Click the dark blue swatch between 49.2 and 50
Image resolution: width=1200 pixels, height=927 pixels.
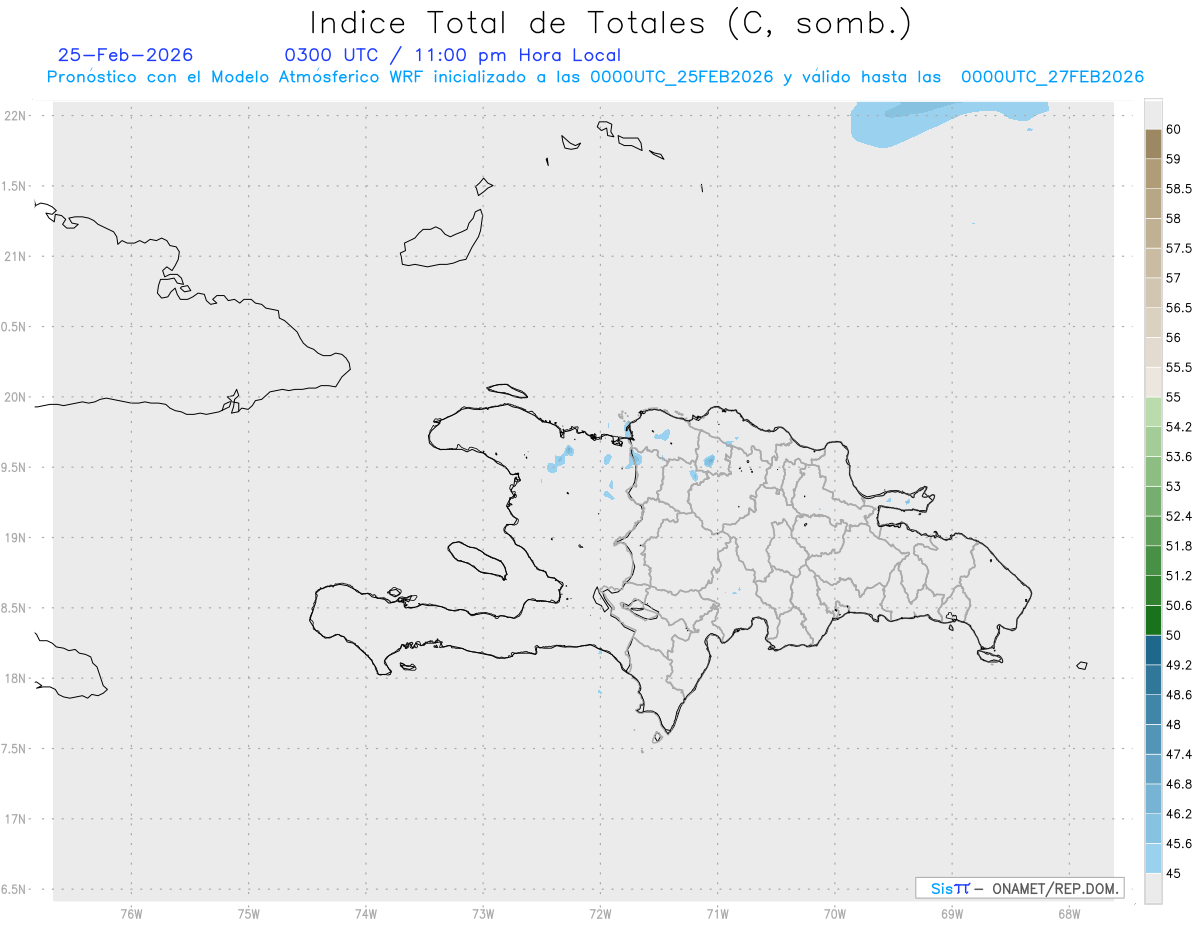pyautogui.click(x=1153, y=650)
